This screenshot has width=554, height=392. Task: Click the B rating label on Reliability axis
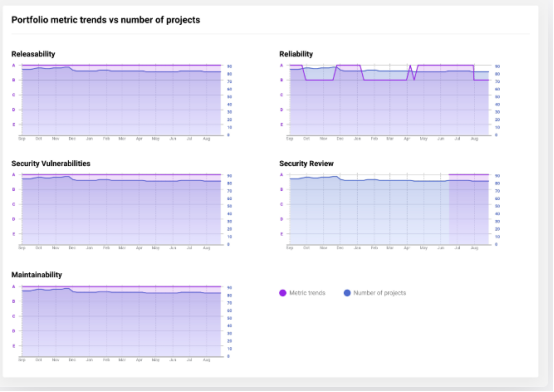click(x=282, y=80)
